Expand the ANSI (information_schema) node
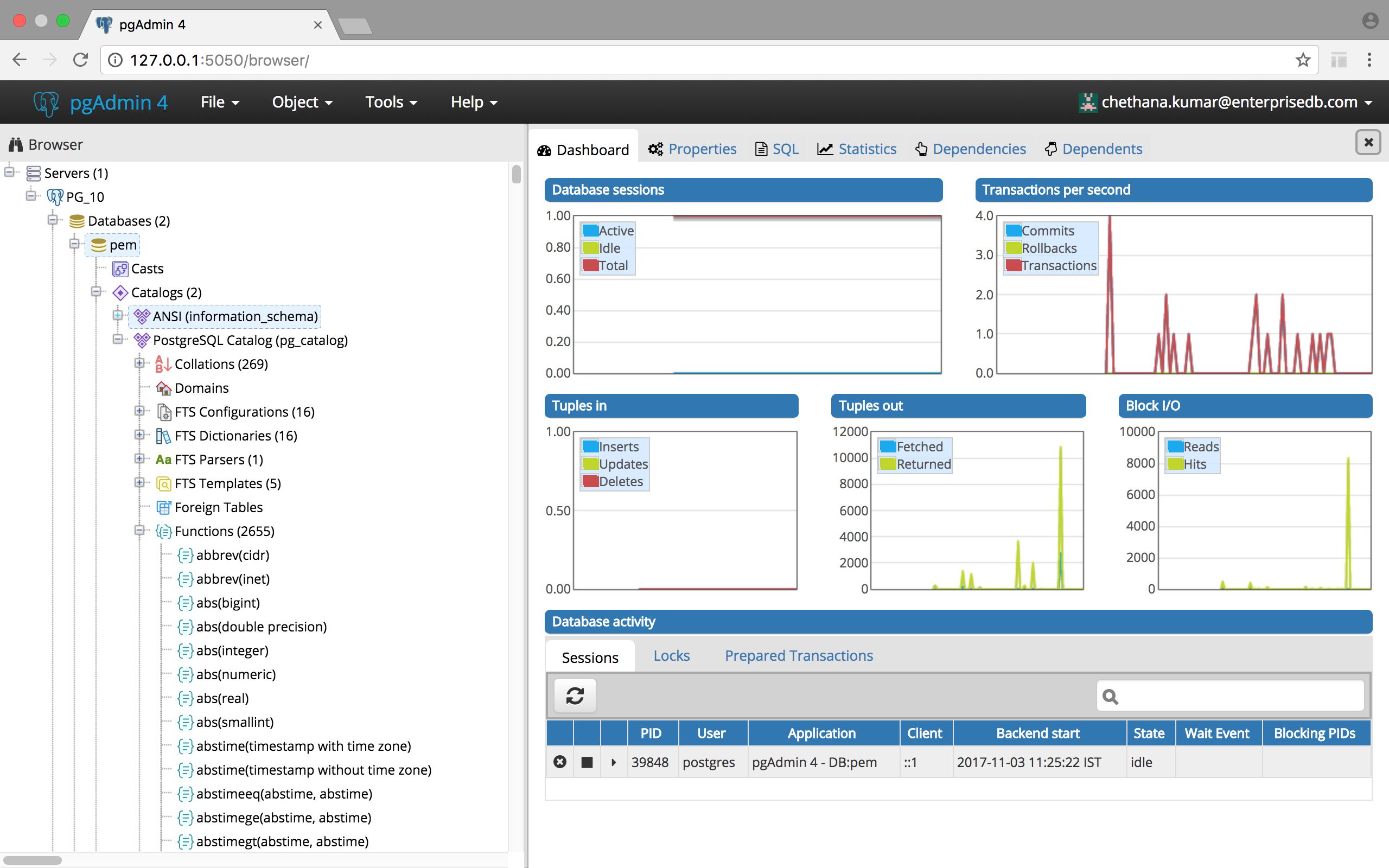This screenshot has height=868, width=1389. click(x=118, y=316)
